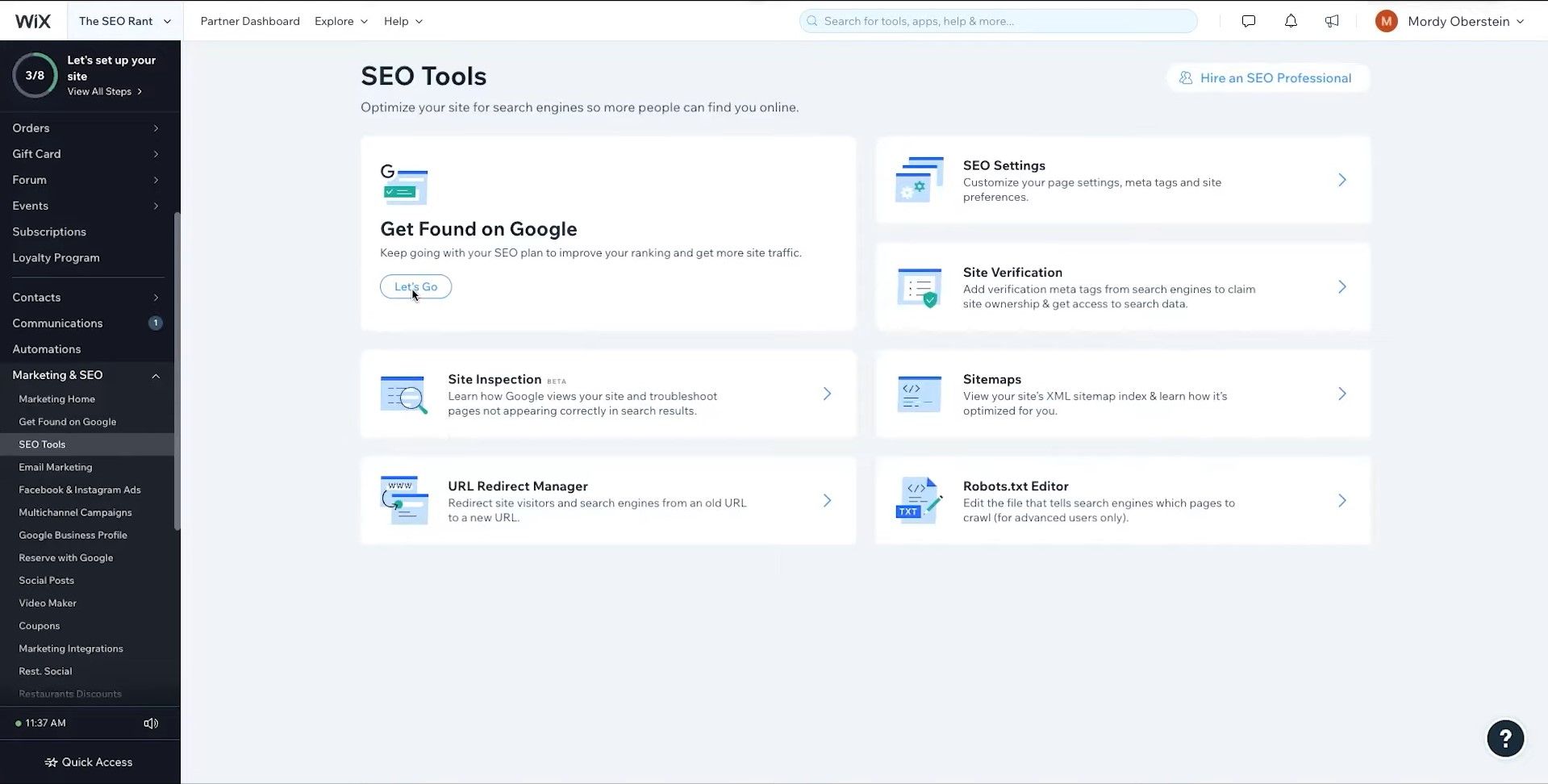Collapse the Marketing & SEO section
The height and width of the screenshot is (784, 1548).
(x=156, y=375)
